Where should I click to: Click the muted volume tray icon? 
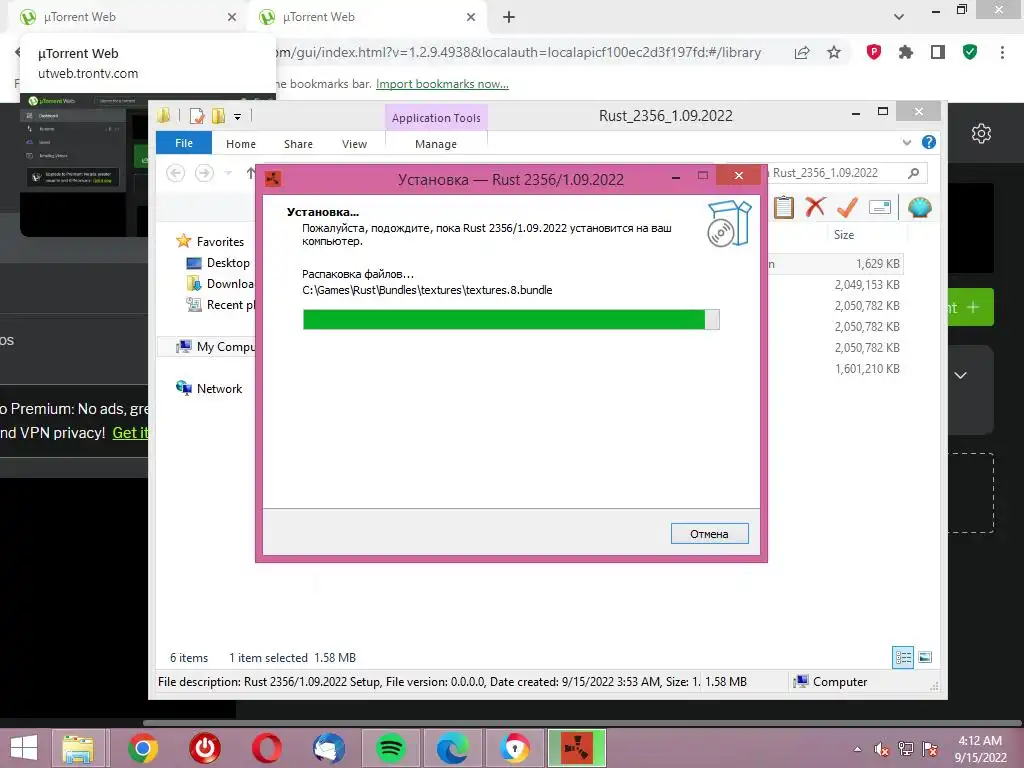tap(882, 749)
